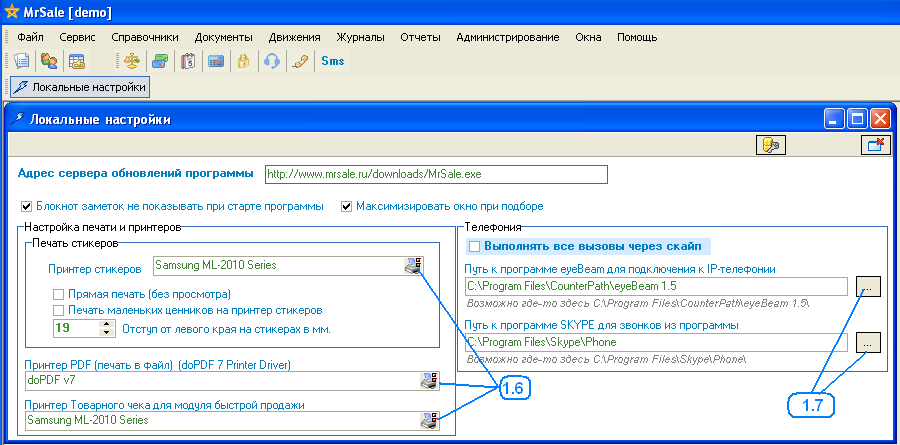Maximize the Локальные настройки window

pyautogui.click(x=857, y=119)
